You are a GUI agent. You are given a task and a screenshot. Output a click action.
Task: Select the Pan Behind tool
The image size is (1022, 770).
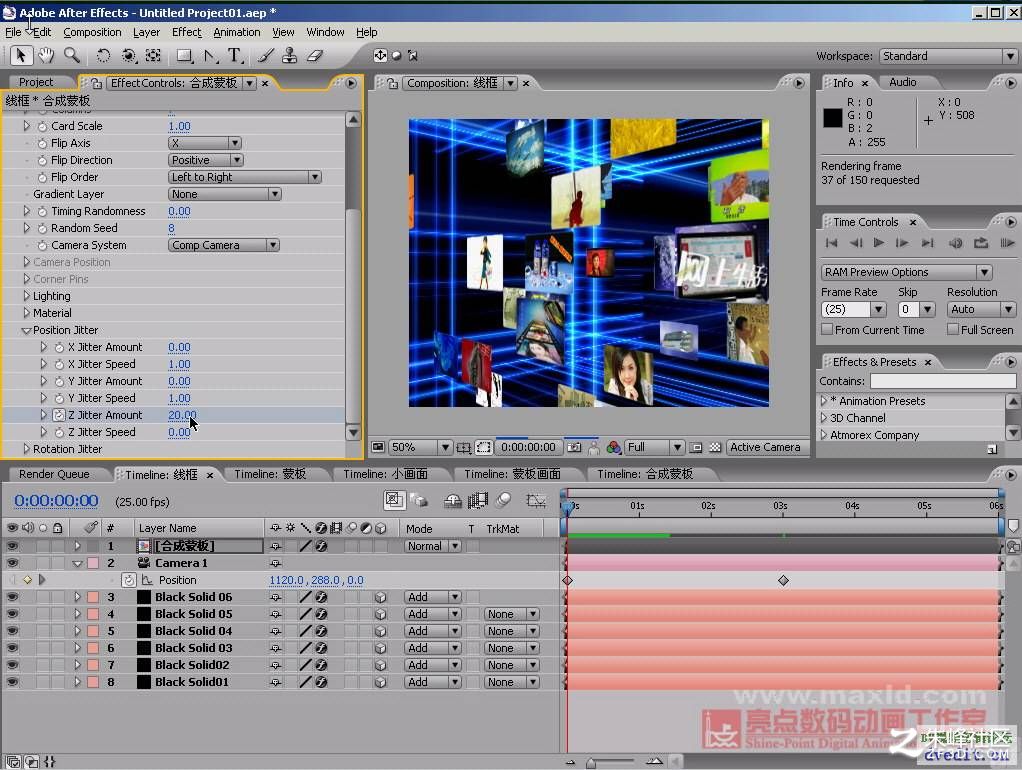pyautogui.click(x=153, y=56)
